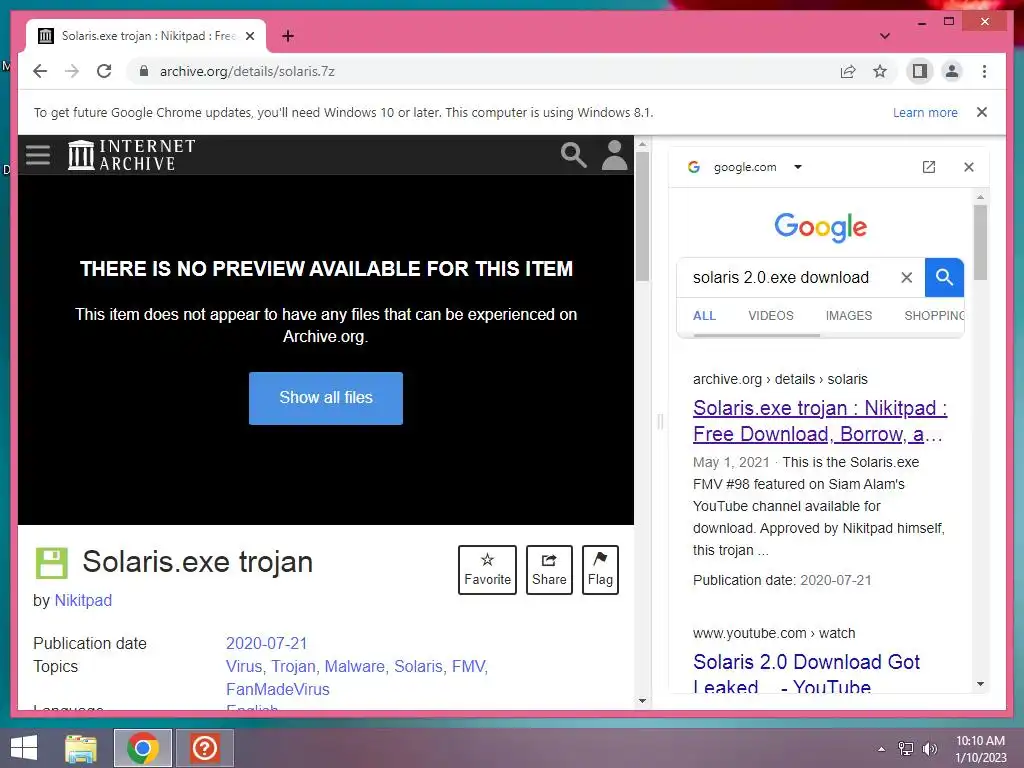
Task: Open the tab search chevron
Action: point(885,36)
